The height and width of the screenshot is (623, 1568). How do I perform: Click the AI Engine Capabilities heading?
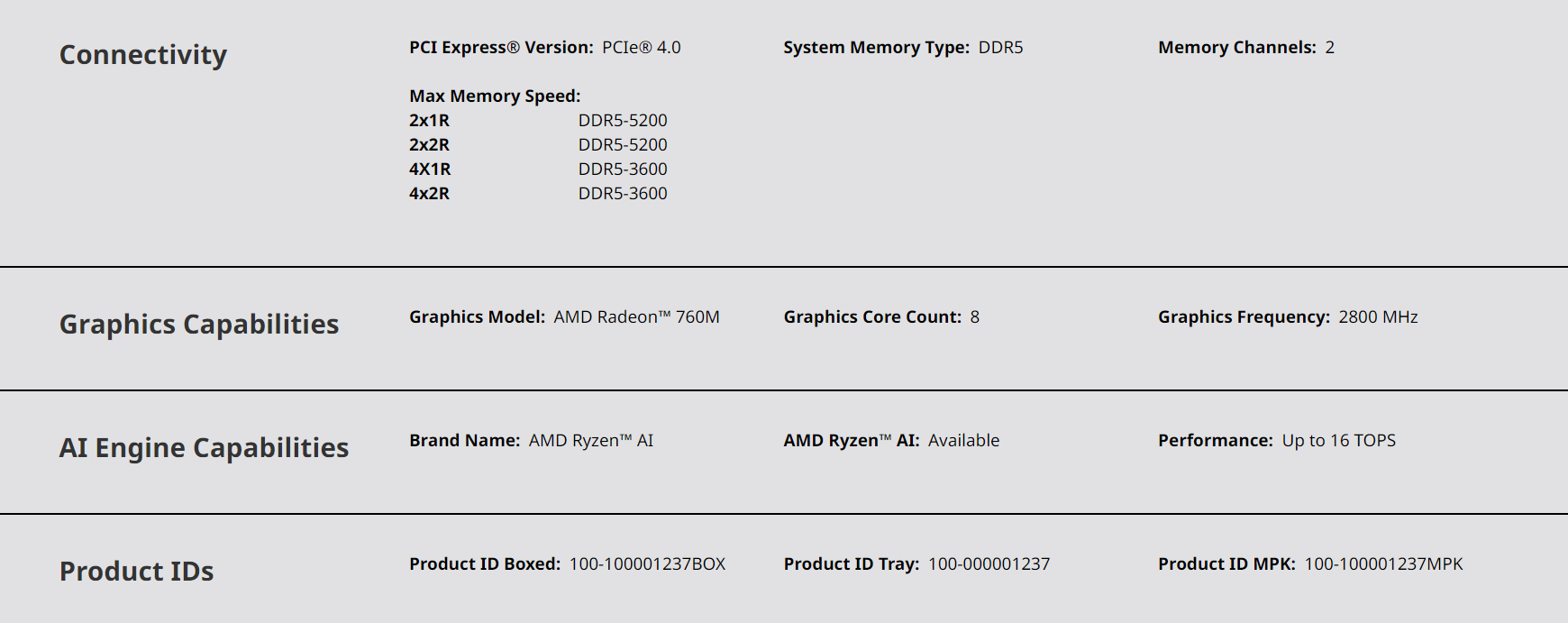tap(204, 448)
